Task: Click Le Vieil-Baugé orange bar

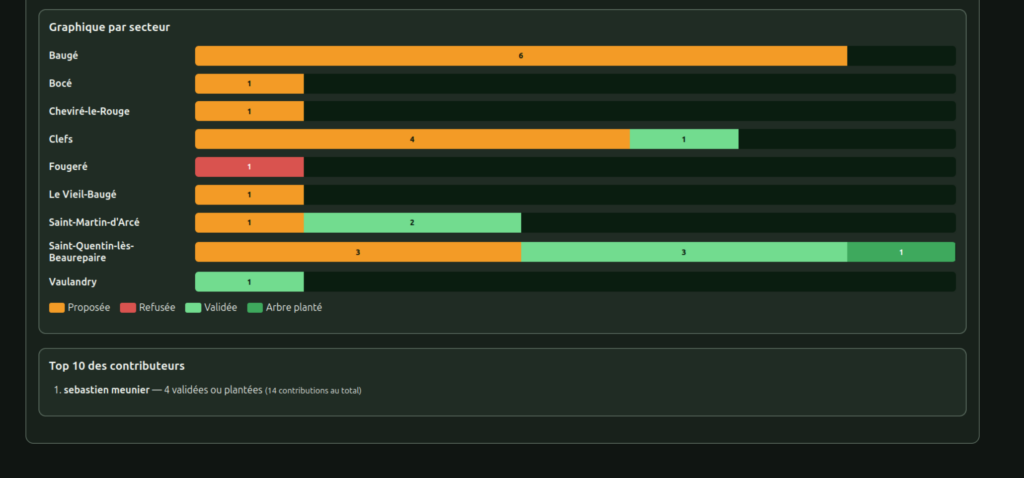Action: 249,195
